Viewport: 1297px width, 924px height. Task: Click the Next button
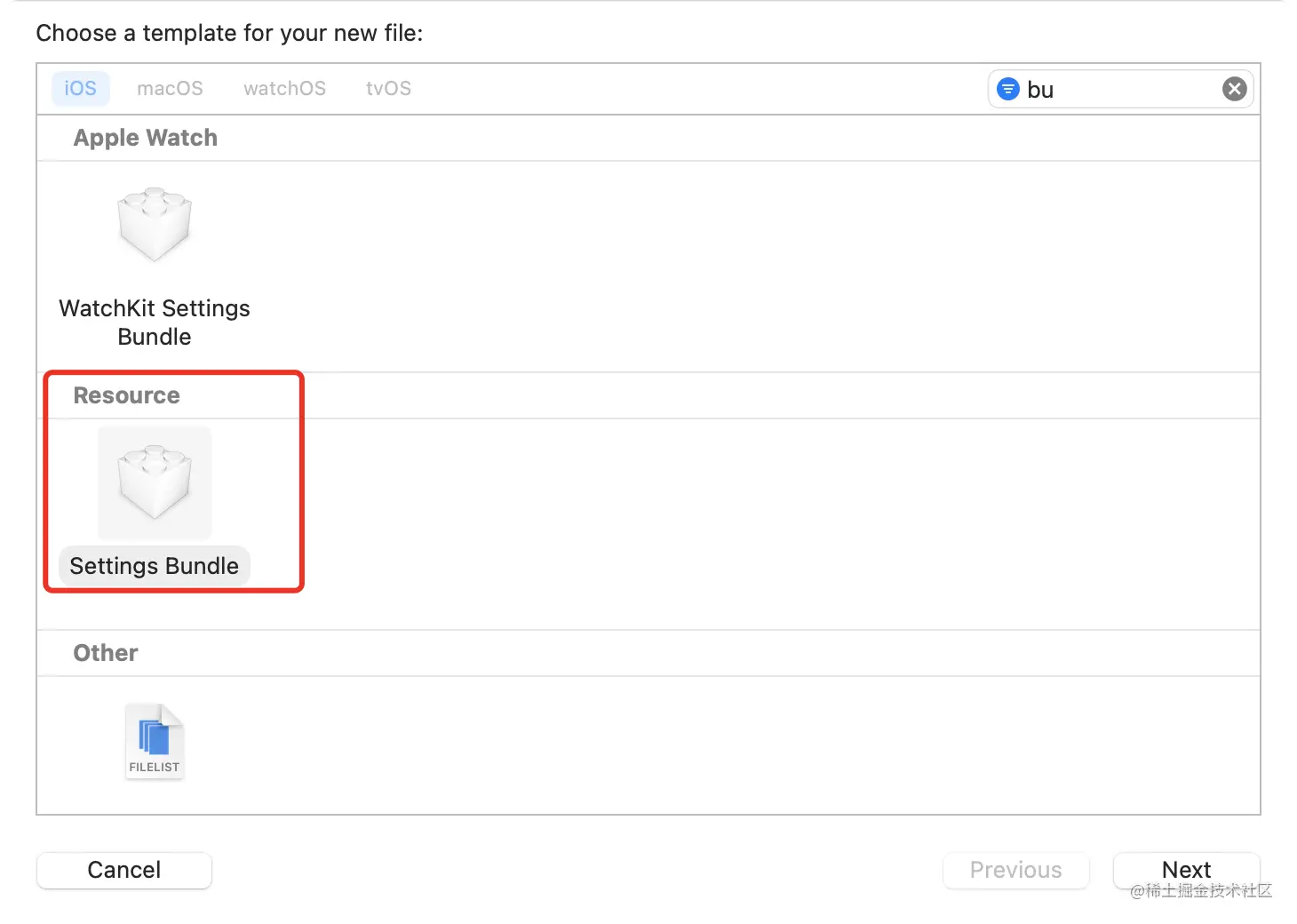[x=1186, y=870]
